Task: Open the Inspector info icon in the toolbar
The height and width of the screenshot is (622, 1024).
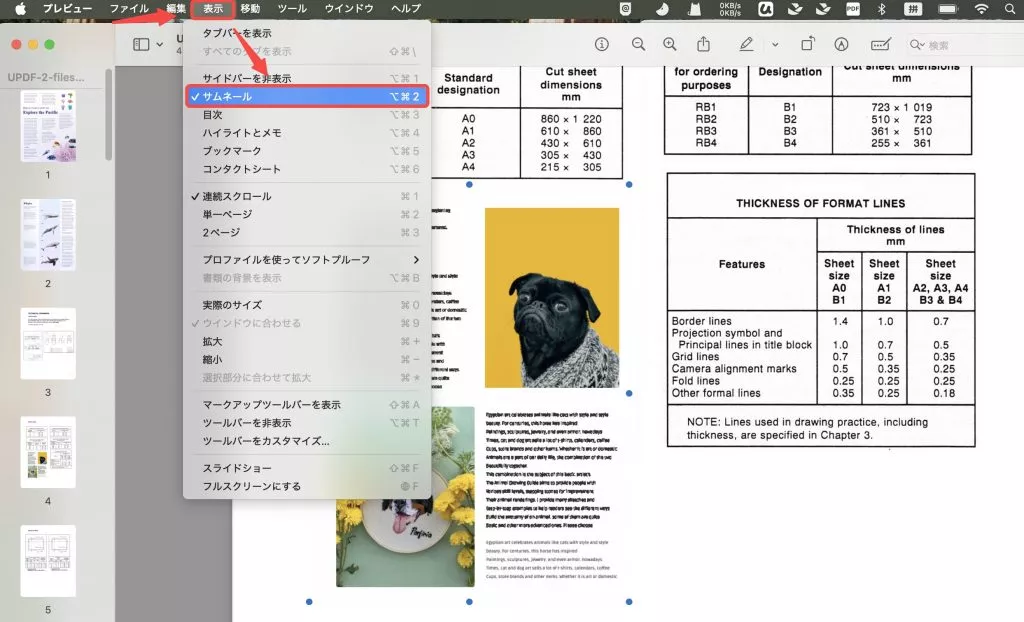Action: [x=601, y=44]
